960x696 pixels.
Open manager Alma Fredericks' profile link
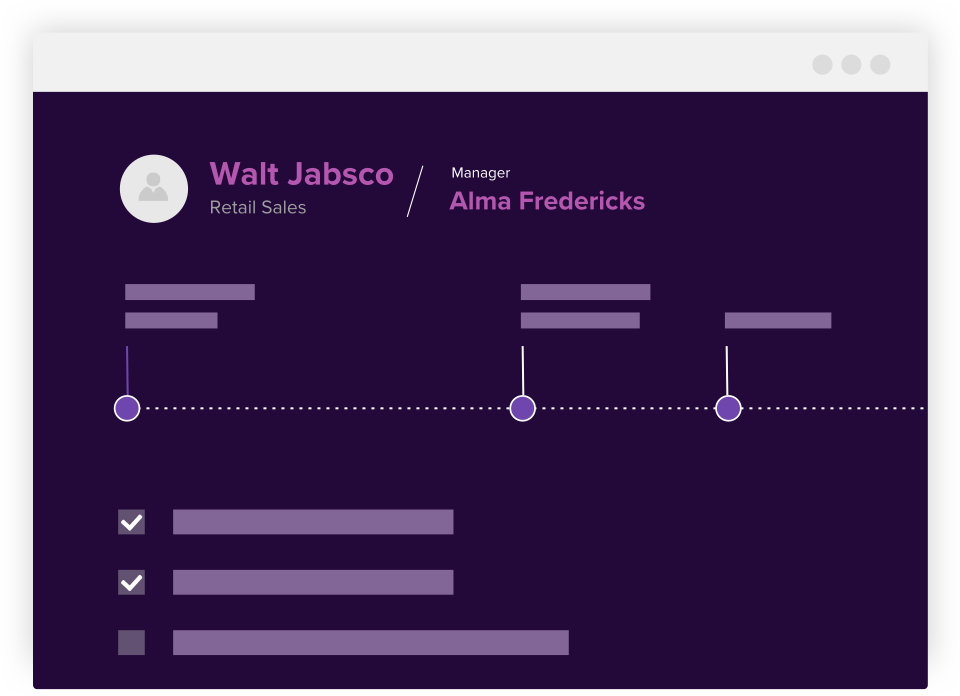[x=547, y=201]
